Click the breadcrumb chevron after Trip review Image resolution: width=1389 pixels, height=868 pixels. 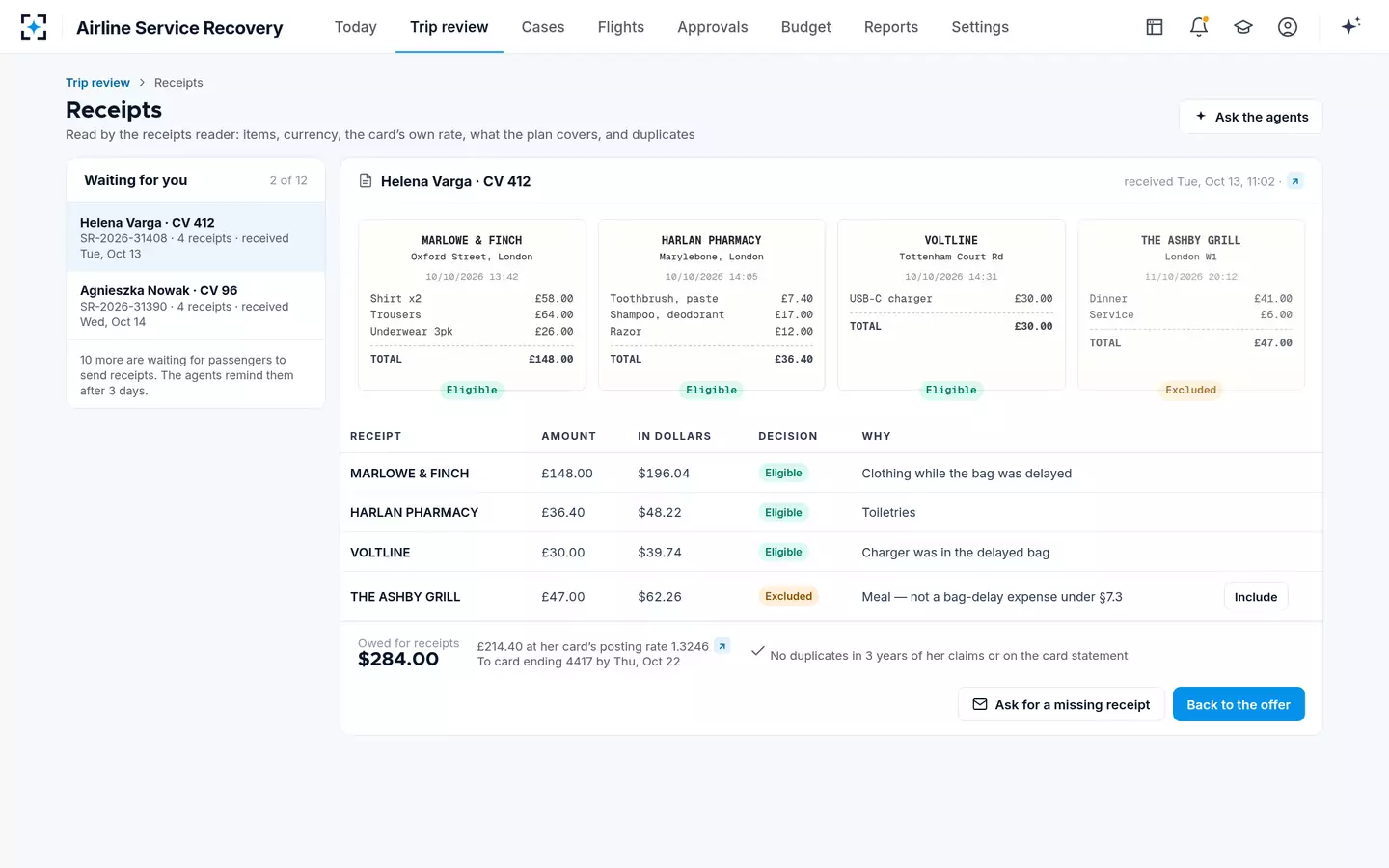point(142,83)
